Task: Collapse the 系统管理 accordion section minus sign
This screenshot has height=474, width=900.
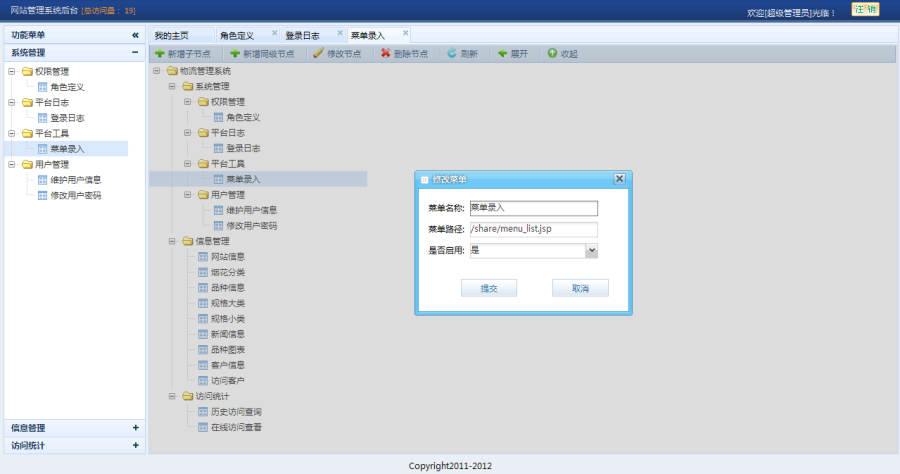Action: [135, 52]
